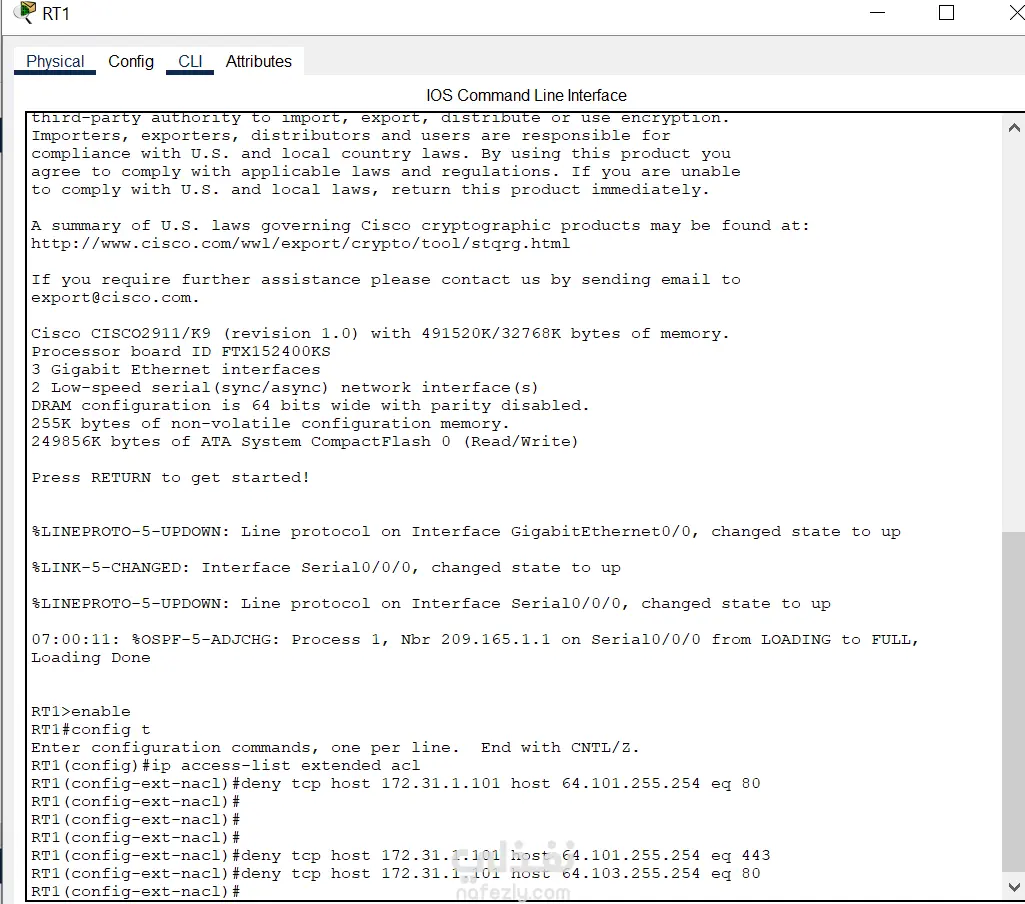1025x904 pixels.
Task: Click the CLI scrollbar down arrow
Action: (x=1014, y=887)
